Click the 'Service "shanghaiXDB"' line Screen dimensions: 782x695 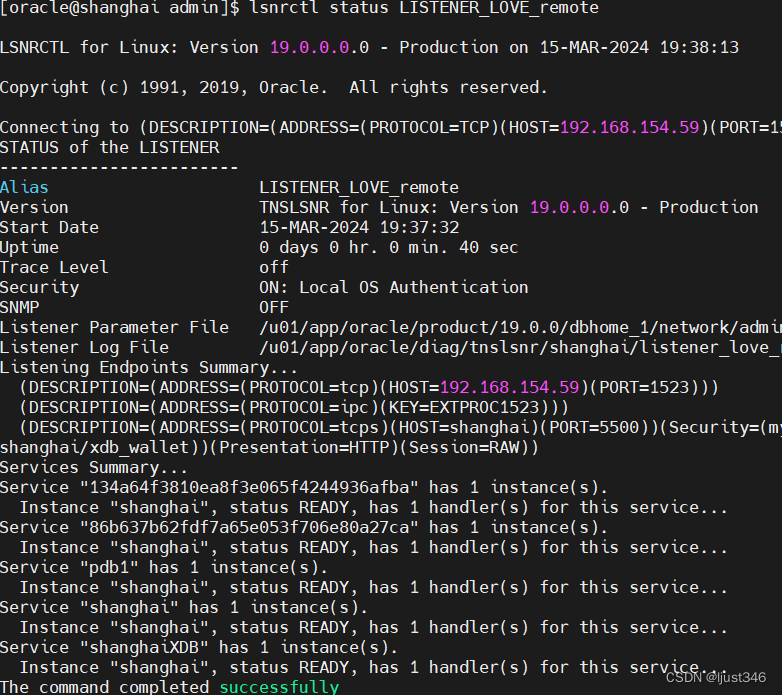click(199, 648)
